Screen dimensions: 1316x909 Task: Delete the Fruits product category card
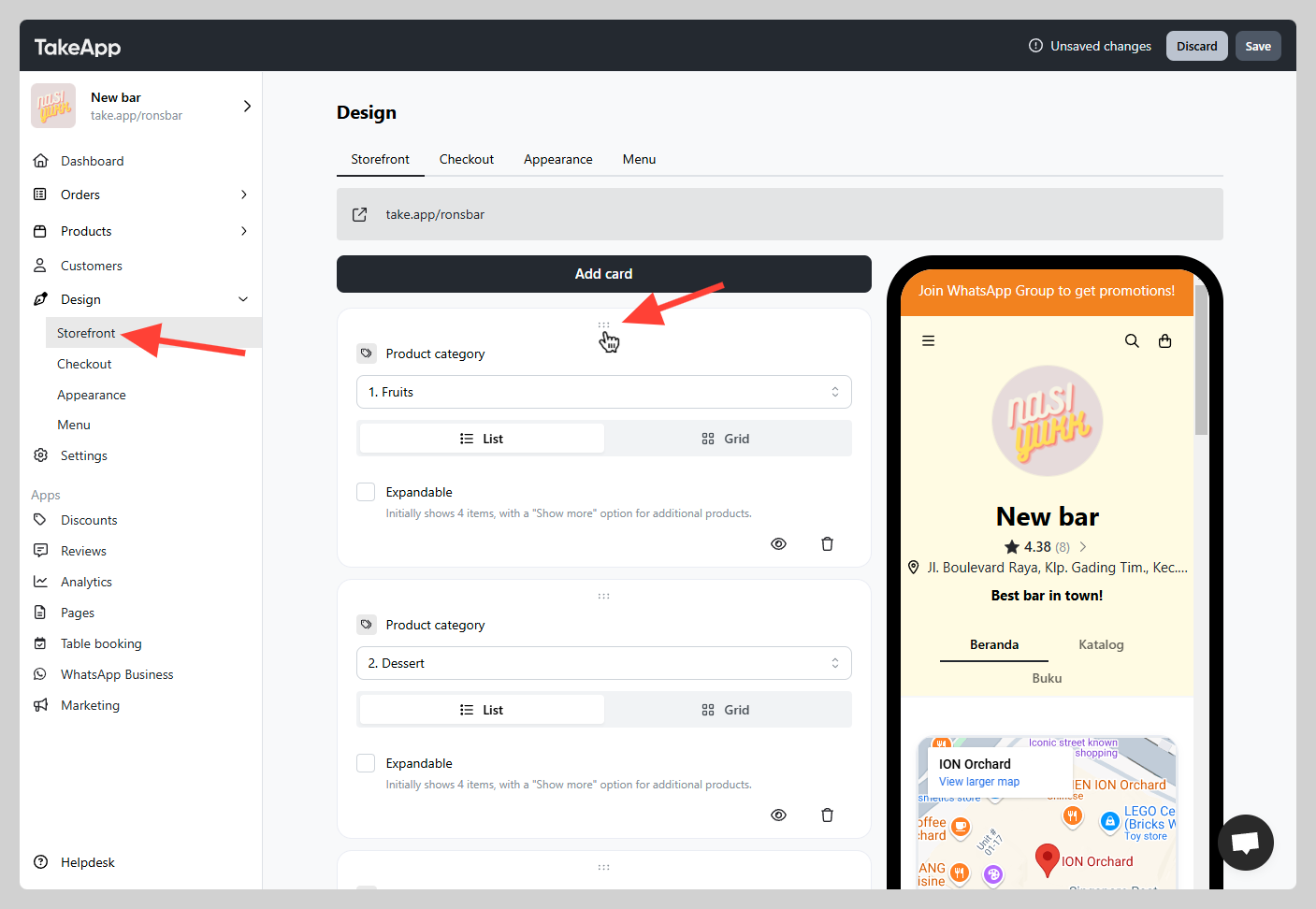[827, 543]
